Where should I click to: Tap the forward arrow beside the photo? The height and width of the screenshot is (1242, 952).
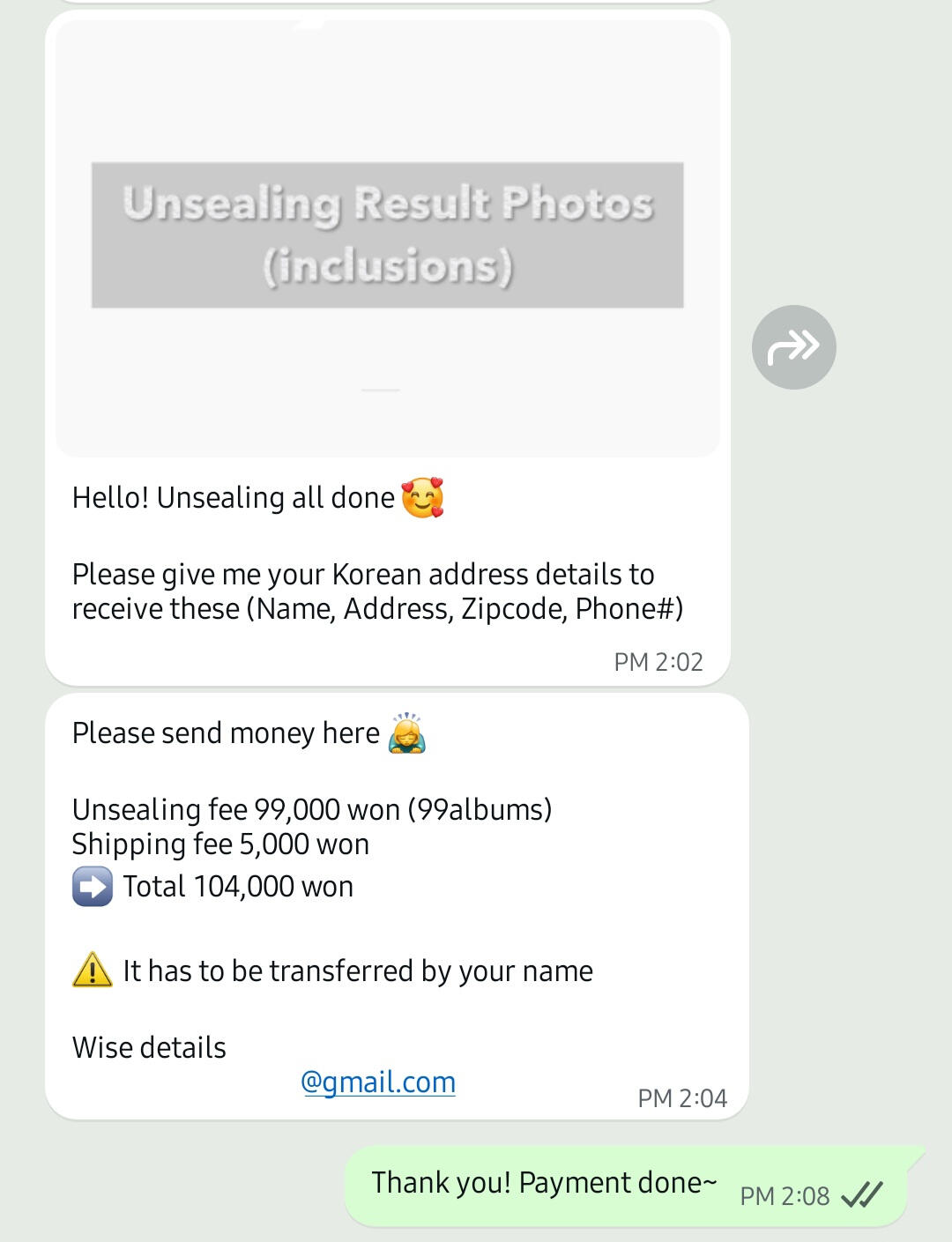tap(793, 347)
